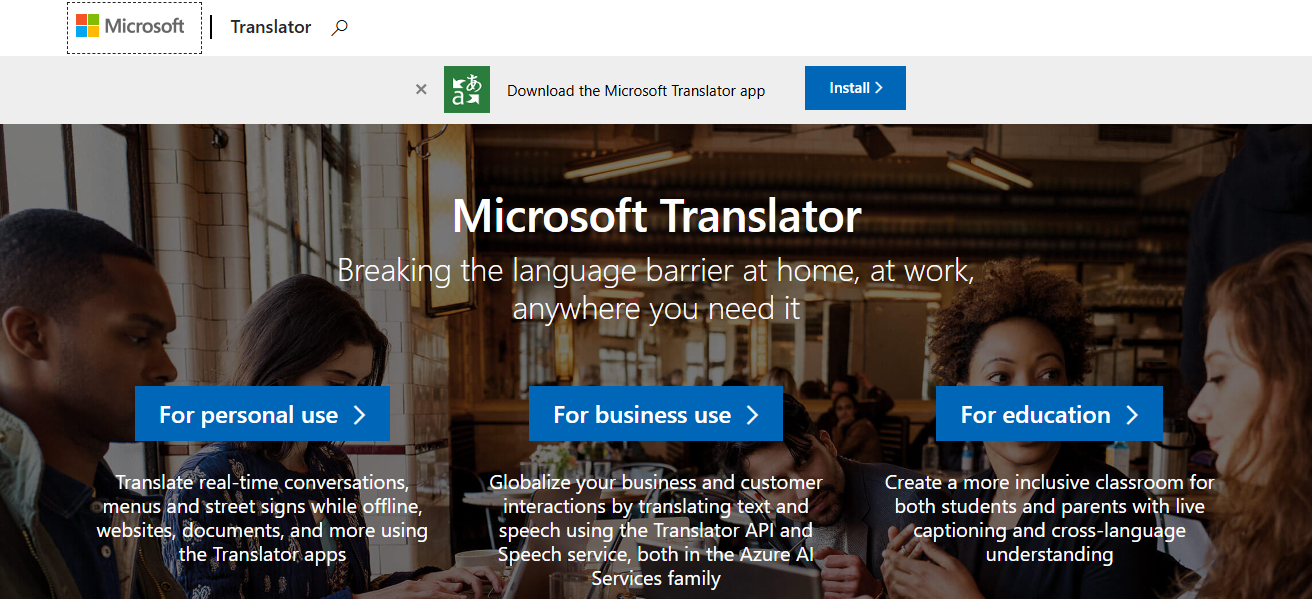Open the search magnifier icon
The image size is (1312, 599).
tap(339, 28)
